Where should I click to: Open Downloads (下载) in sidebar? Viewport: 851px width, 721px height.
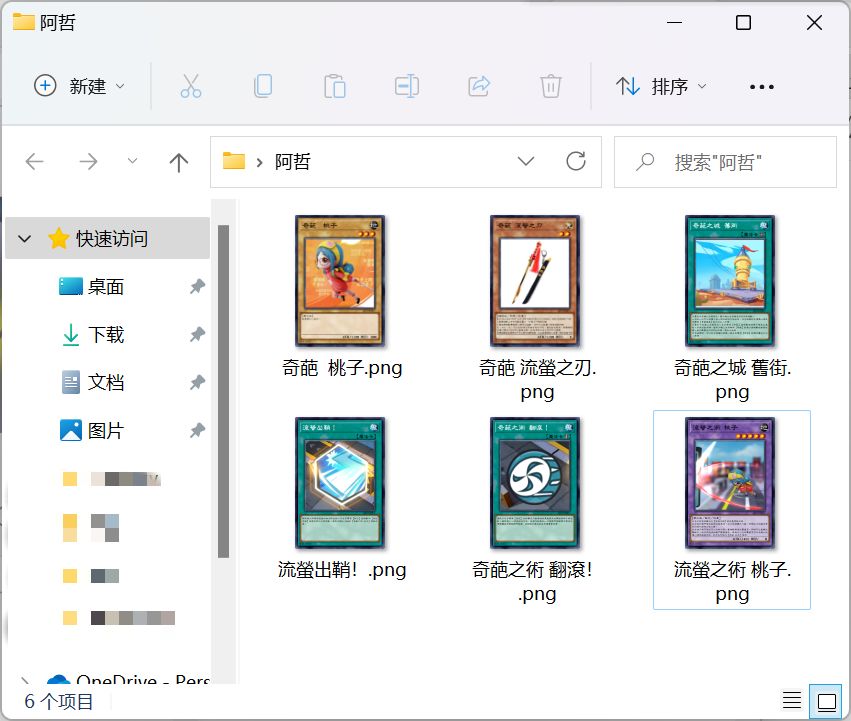tap(106, 334)
